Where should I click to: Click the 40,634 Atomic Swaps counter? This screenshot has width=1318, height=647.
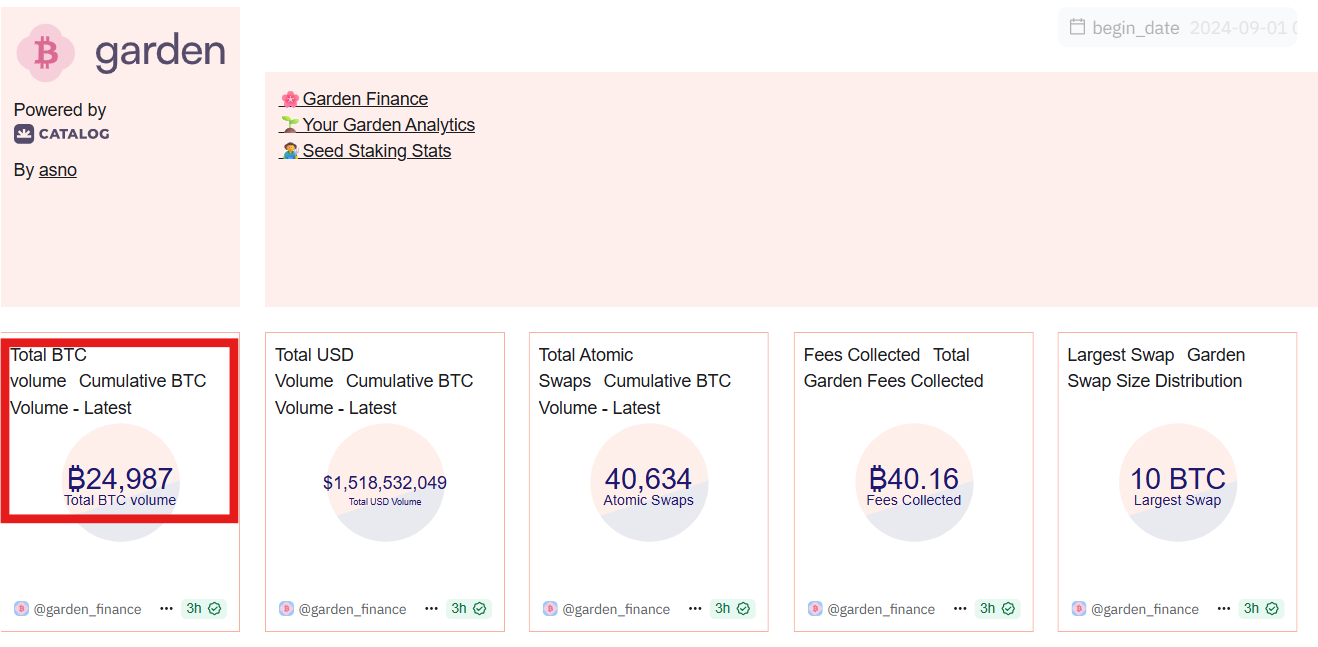tap(649, 484)
